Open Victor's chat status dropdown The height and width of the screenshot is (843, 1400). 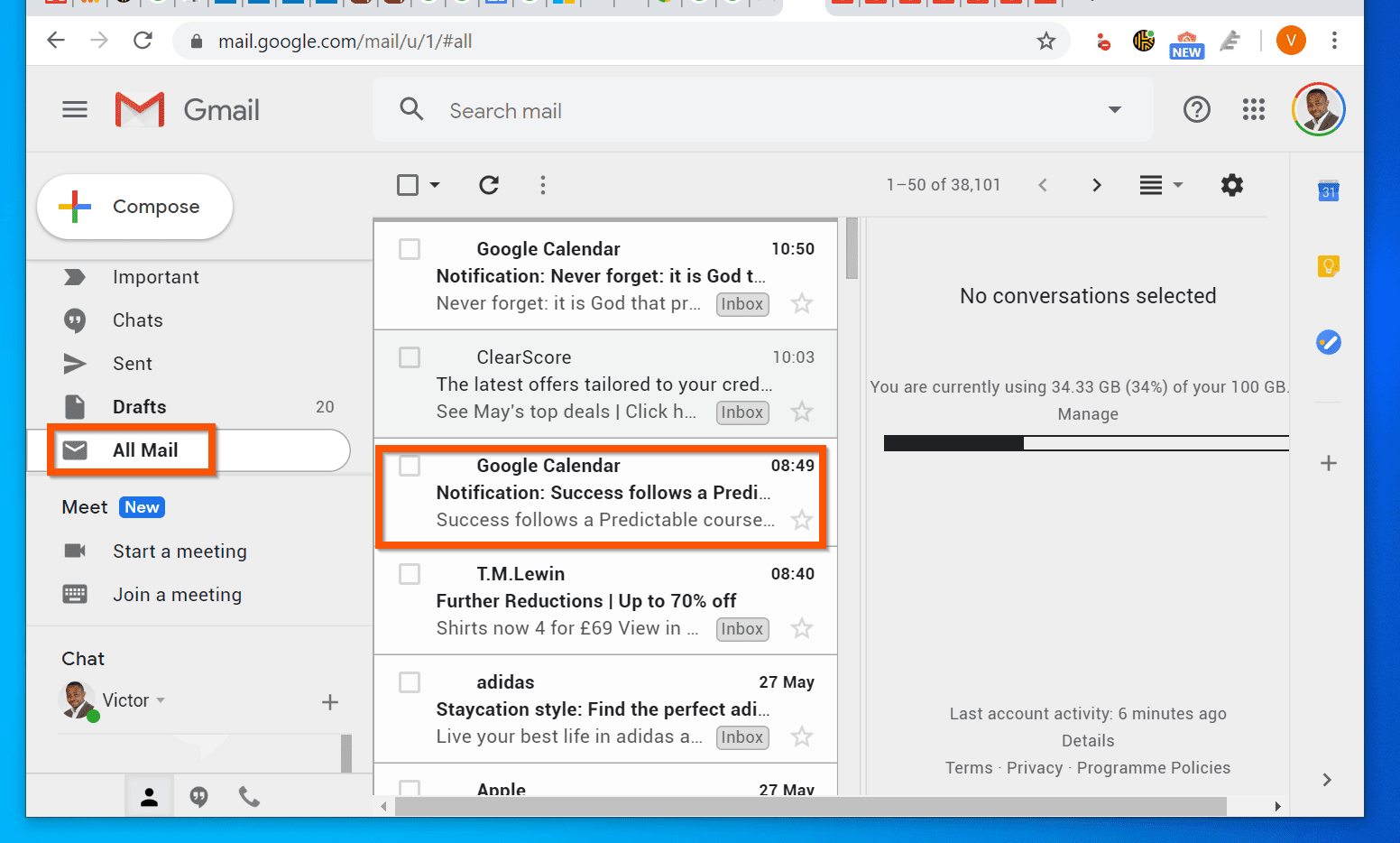161,699
